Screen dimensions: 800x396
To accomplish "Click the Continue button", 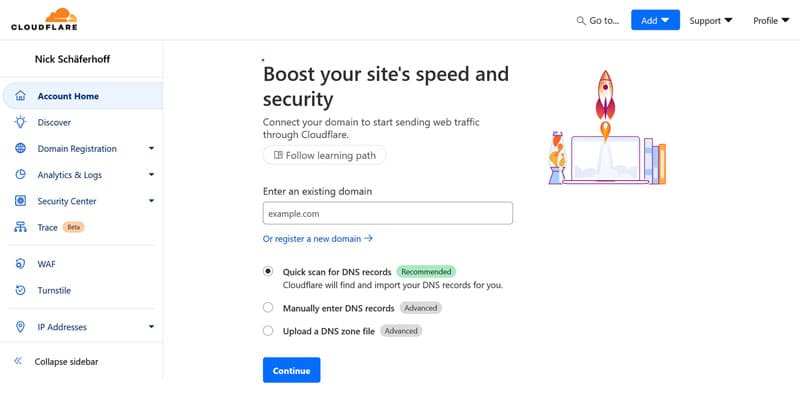I will tap(291, 370).
